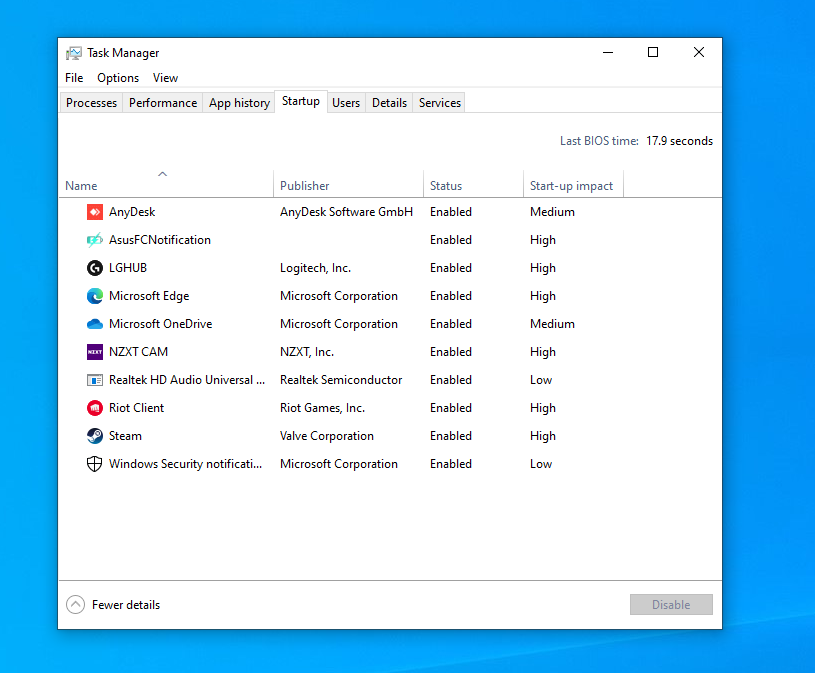Select the LGHUB entry name
The image size is (815, 673).
pyautogui.click(x=128, y=268)
